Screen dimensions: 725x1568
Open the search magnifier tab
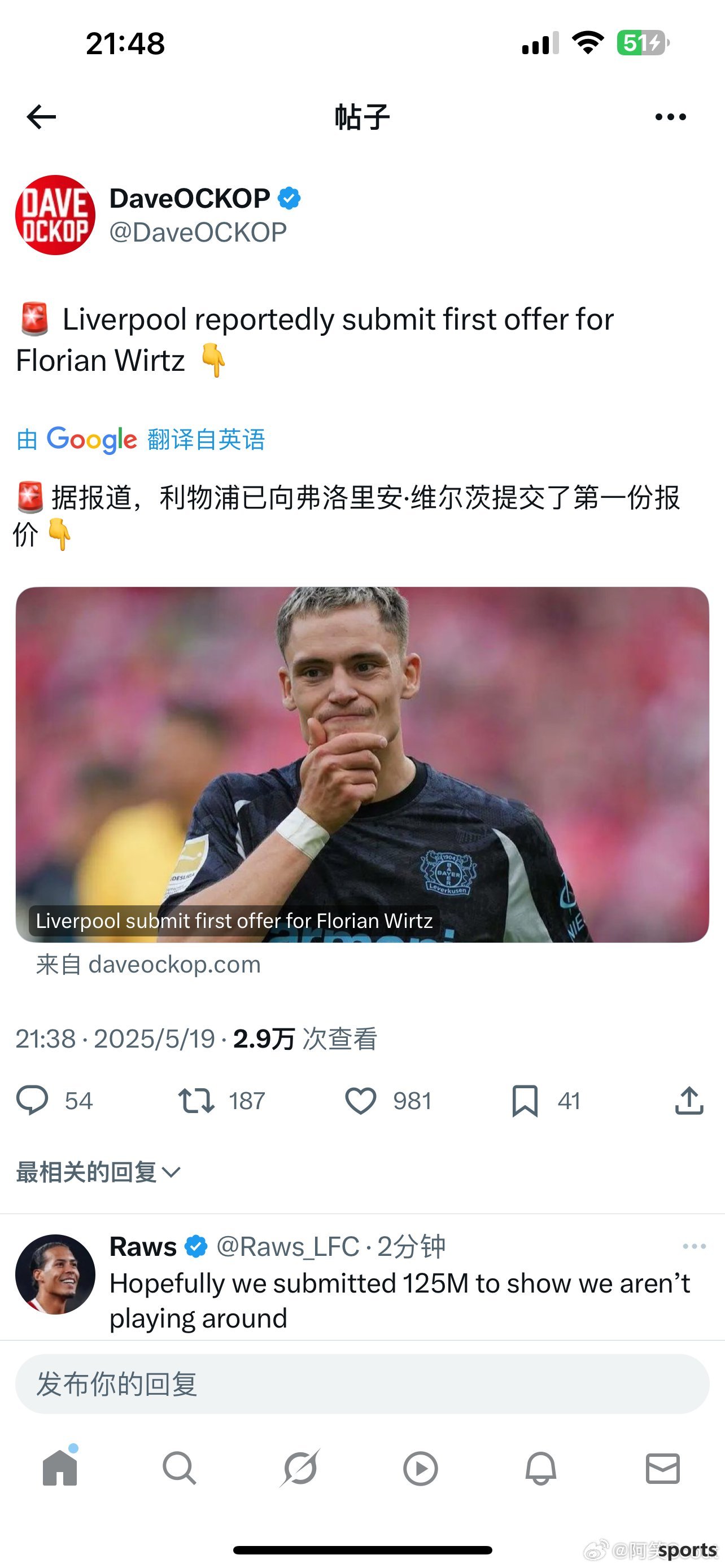[180, 1469]
